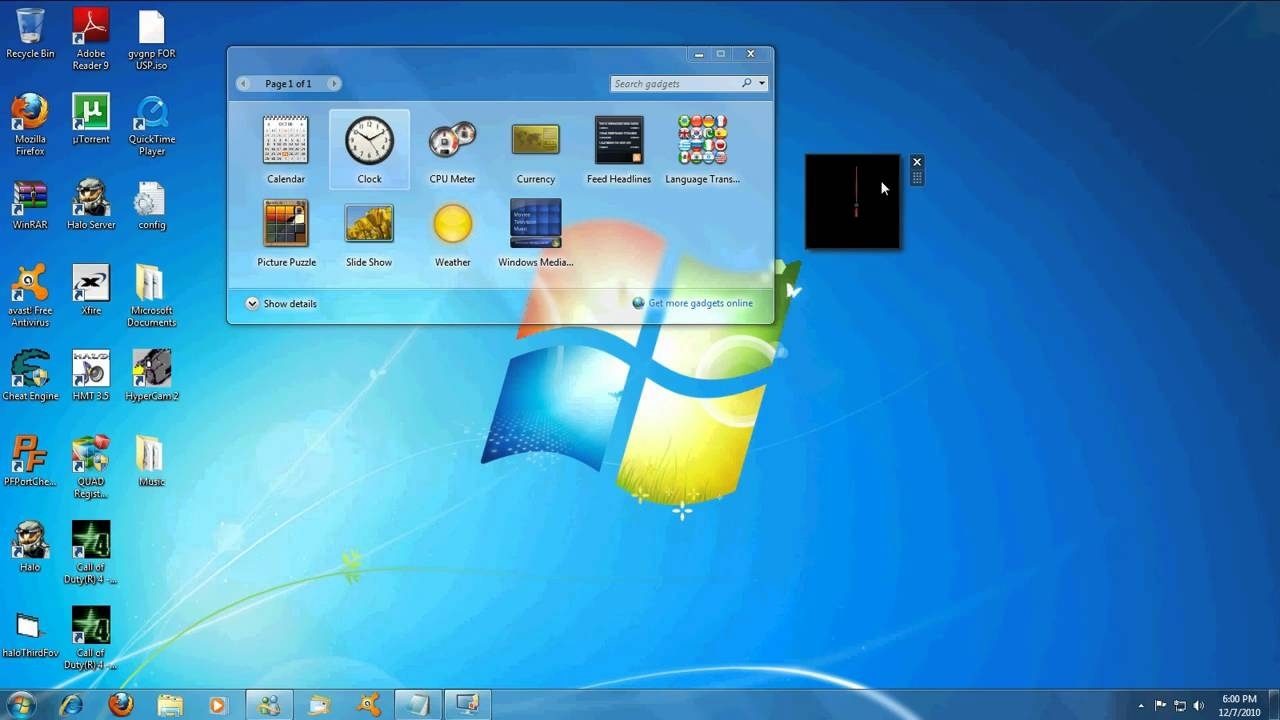The height and width of the screenshot is (720, 1280).
Task: Select WinRAR desktop icon
Action: pos(30,205)
